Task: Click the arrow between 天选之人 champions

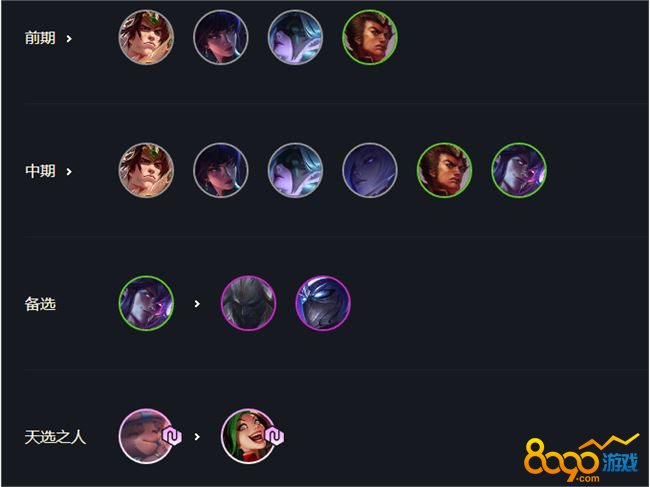Action: coord(197,436)
